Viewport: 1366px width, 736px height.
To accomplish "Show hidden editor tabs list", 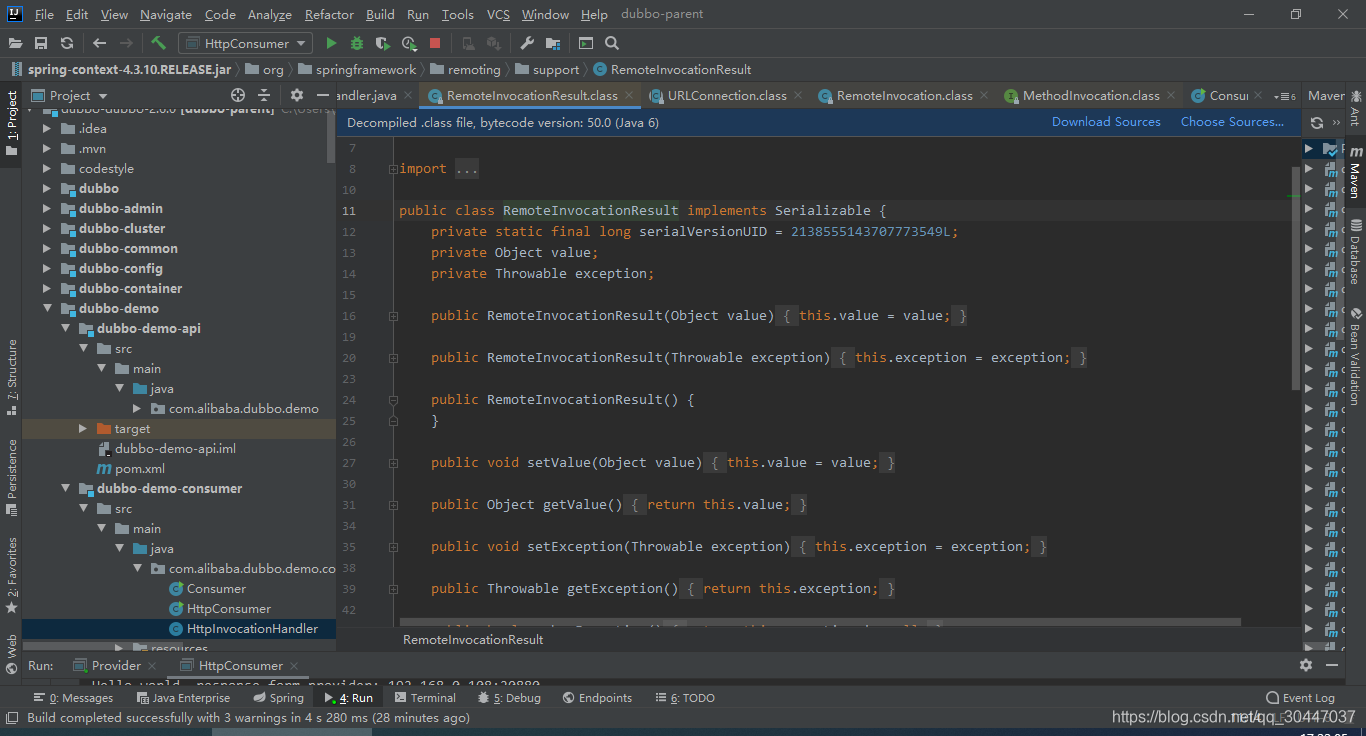I will (1287, 96).
